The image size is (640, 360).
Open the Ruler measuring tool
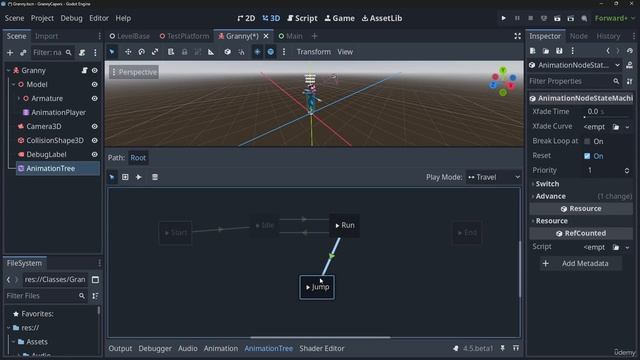[x=211, y=52]
